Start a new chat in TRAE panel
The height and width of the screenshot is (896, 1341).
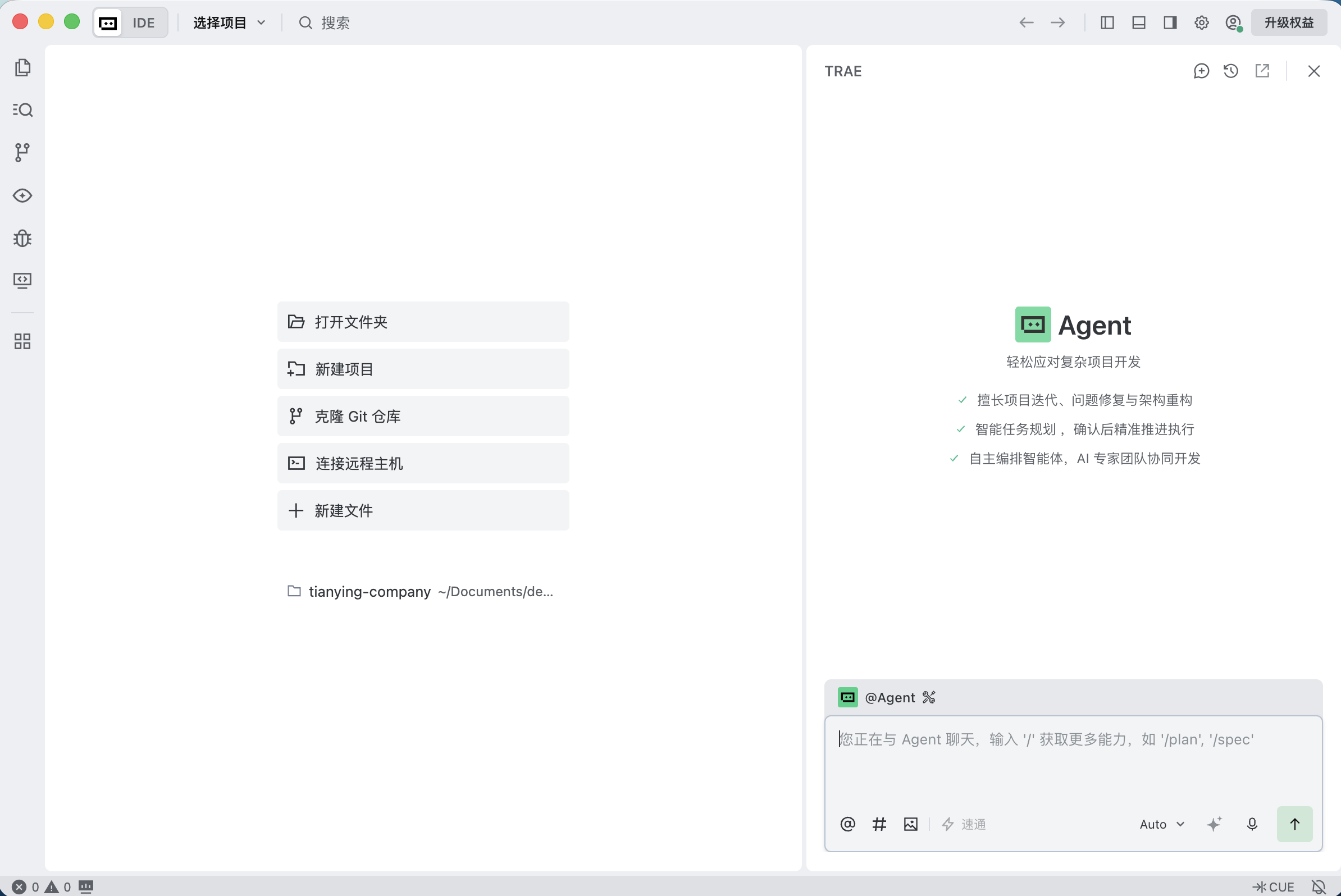1201,71
